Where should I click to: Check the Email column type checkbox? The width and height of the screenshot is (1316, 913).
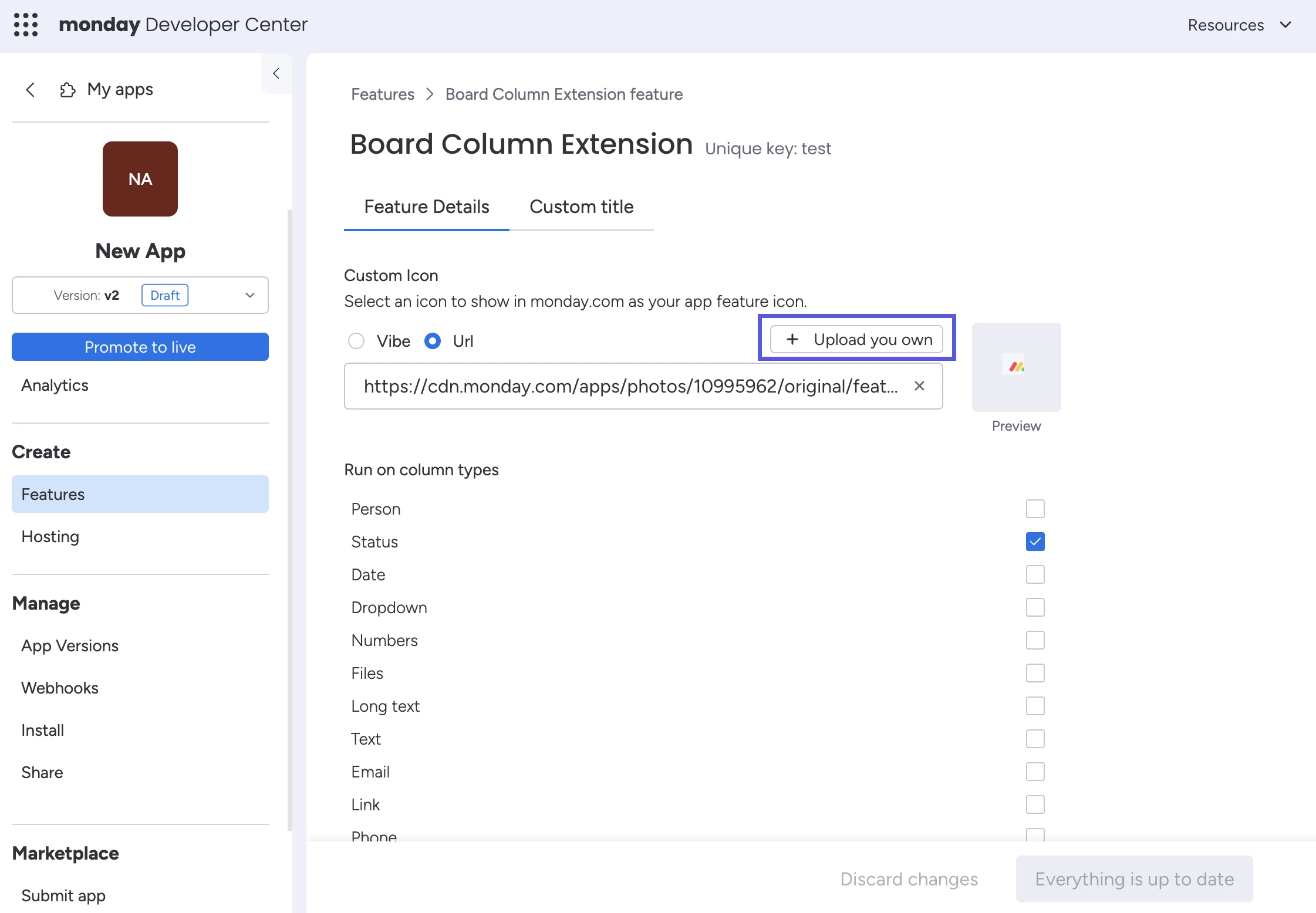[x=1035, y=772]
